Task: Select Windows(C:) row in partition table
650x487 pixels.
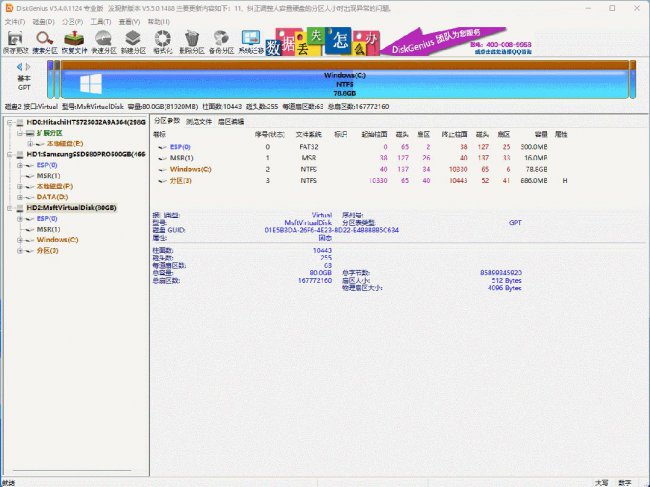Action: [x=359, y=169]
